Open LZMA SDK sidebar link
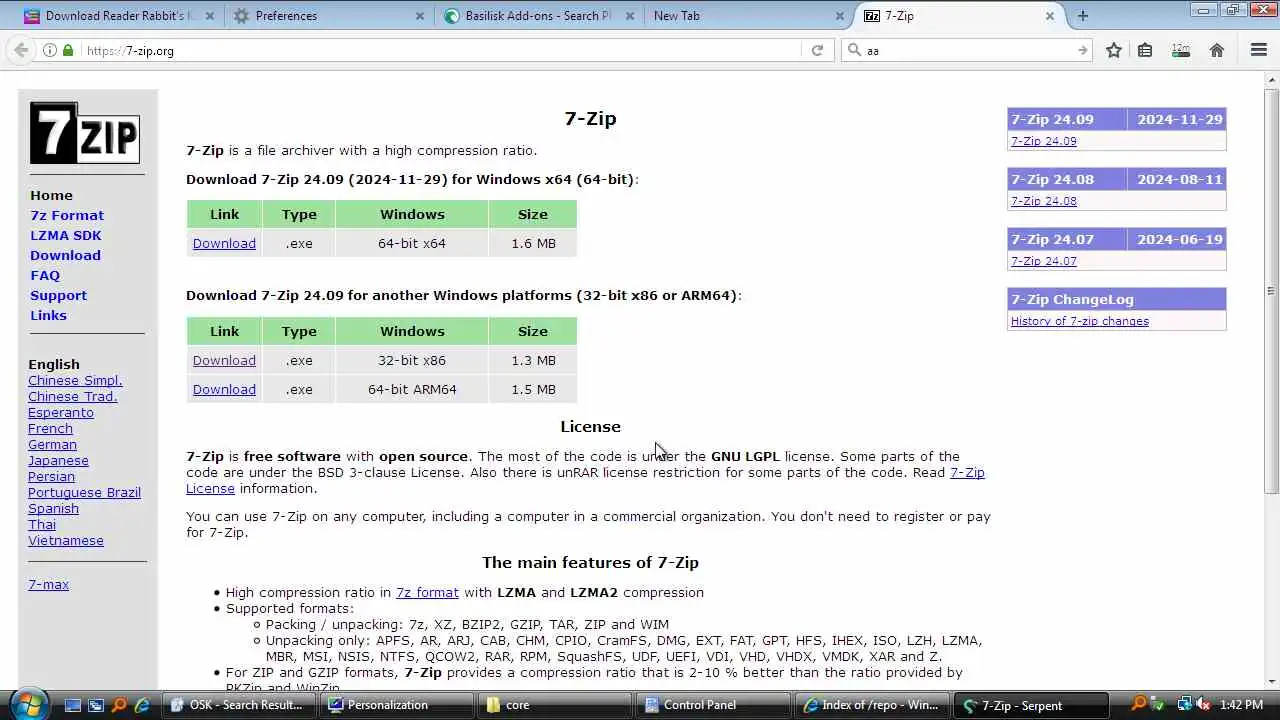 [66, 235]
